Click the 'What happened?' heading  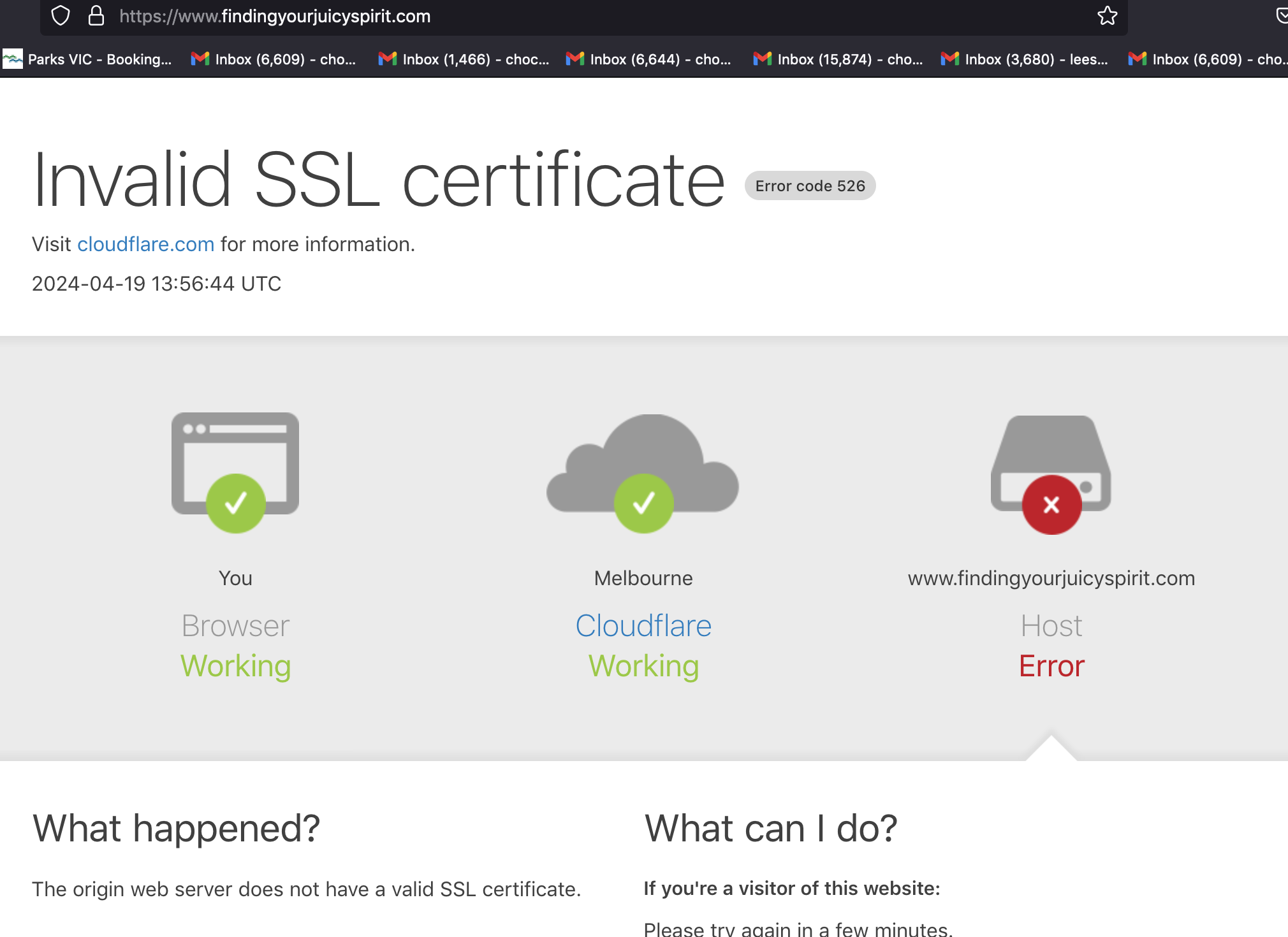click(x=176, y=829)
